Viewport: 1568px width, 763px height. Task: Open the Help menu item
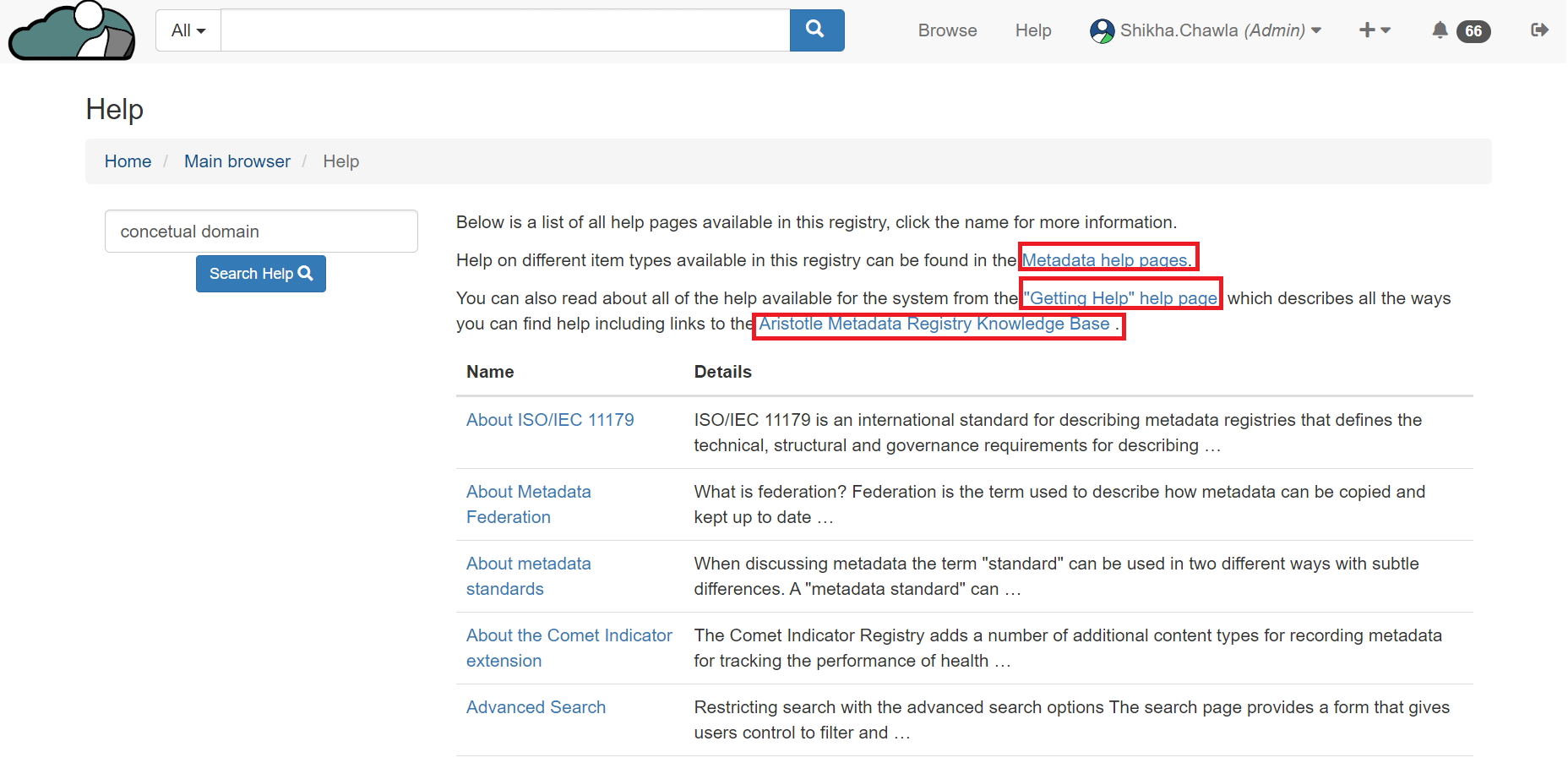[1032, 30]
